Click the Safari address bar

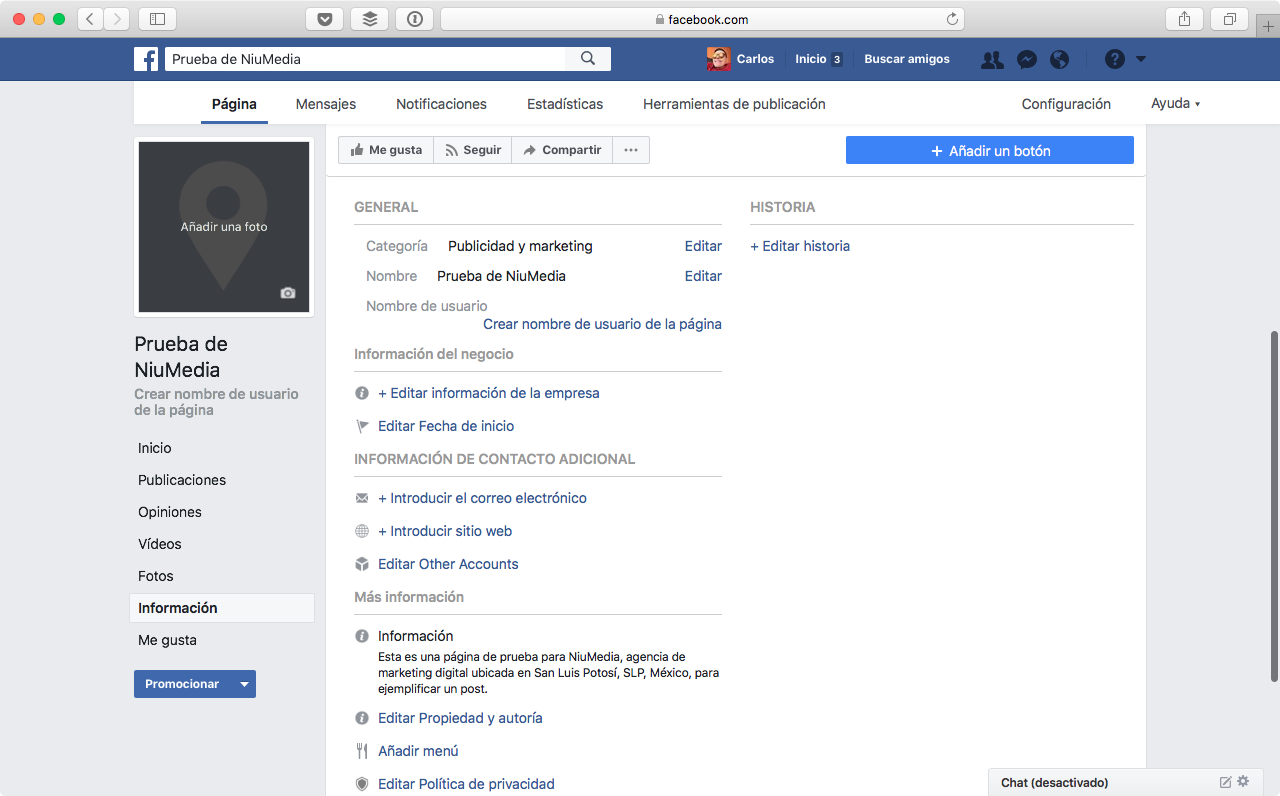coord(702,19)
